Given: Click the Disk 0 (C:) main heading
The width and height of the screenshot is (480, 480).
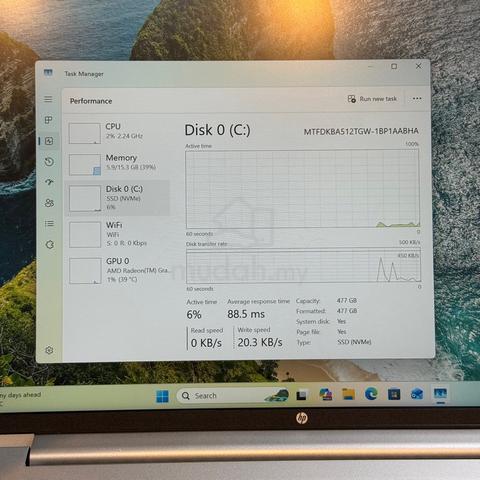Looking at the screenshot, I should pyautogui.click(x=217, y=130).
